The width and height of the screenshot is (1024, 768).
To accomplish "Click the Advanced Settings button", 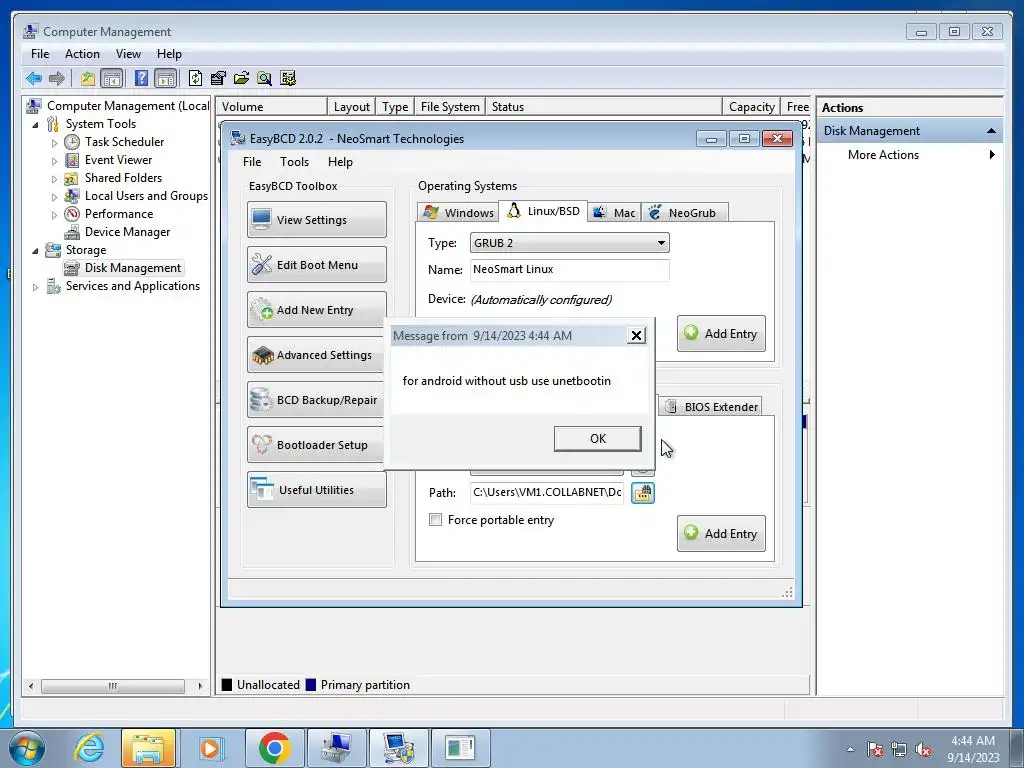I will 317,355.
